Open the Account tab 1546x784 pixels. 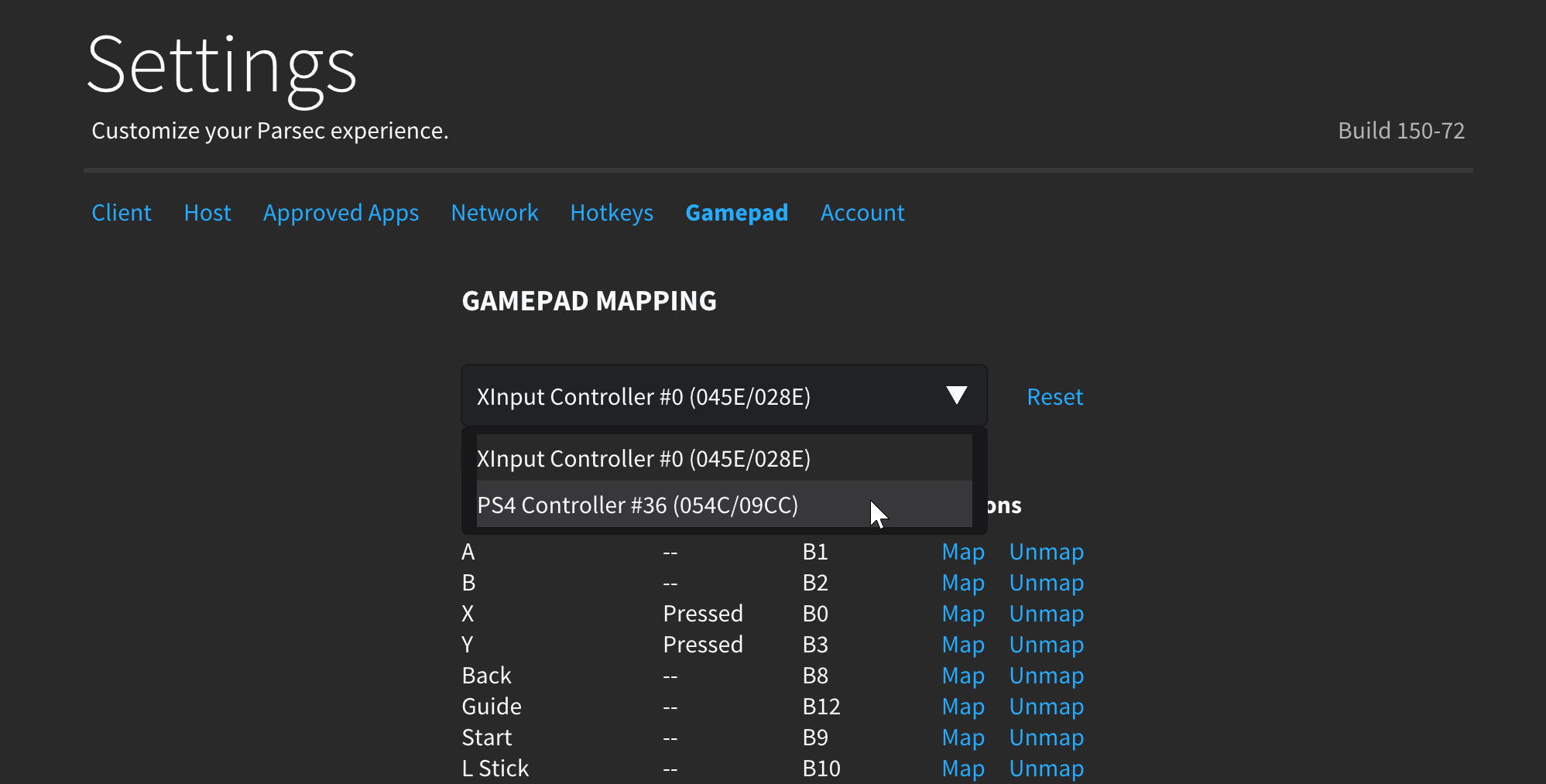coord(862,213)
